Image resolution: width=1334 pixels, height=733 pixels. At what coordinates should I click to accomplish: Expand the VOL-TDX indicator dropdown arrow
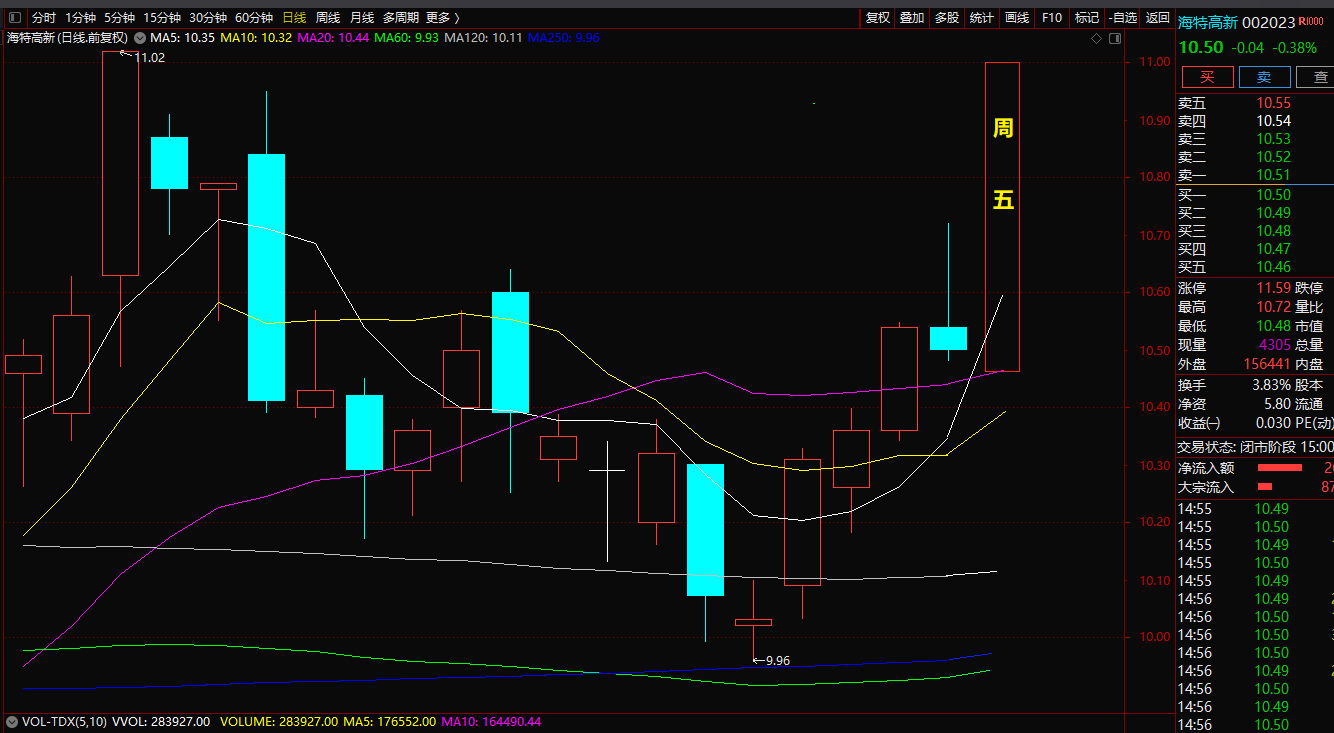(x=12, y=721)
